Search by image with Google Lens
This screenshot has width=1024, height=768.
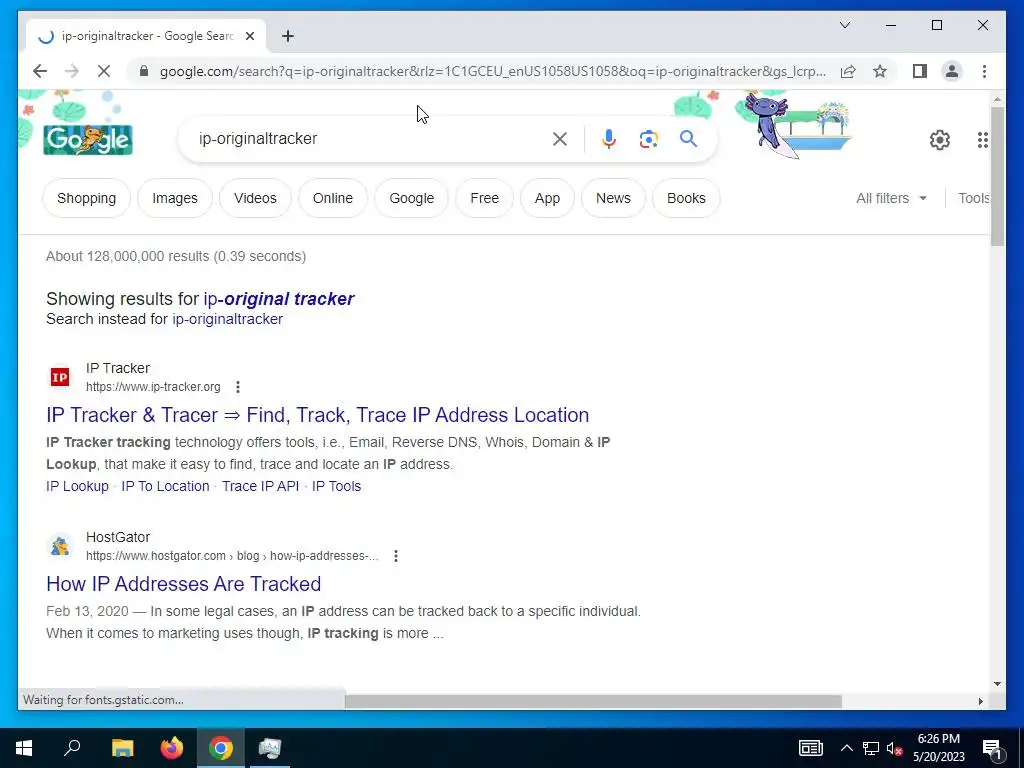coord(648,139)
